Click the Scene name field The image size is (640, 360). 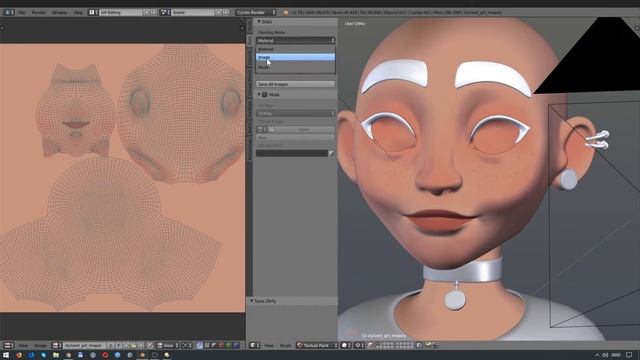click(193, 12)
